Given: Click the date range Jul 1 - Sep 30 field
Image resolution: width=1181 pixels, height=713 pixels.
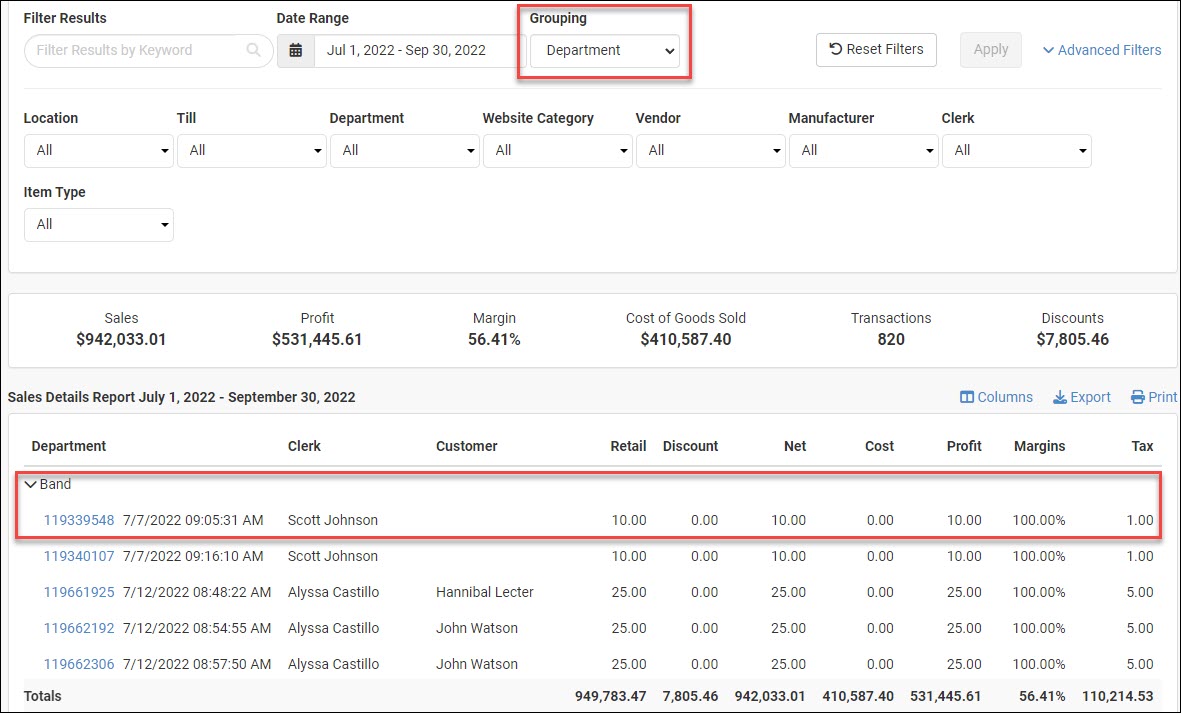Looking at the screenshot, I should (419, 50).
